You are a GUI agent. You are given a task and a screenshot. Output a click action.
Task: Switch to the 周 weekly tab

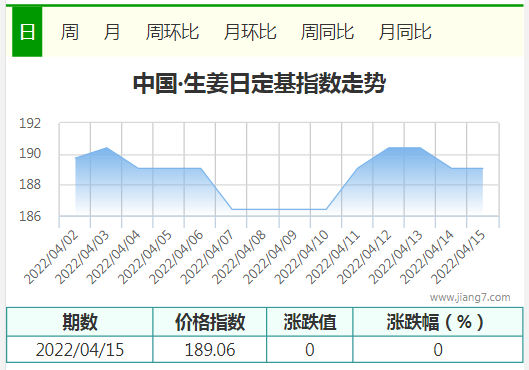coord(70,32)
